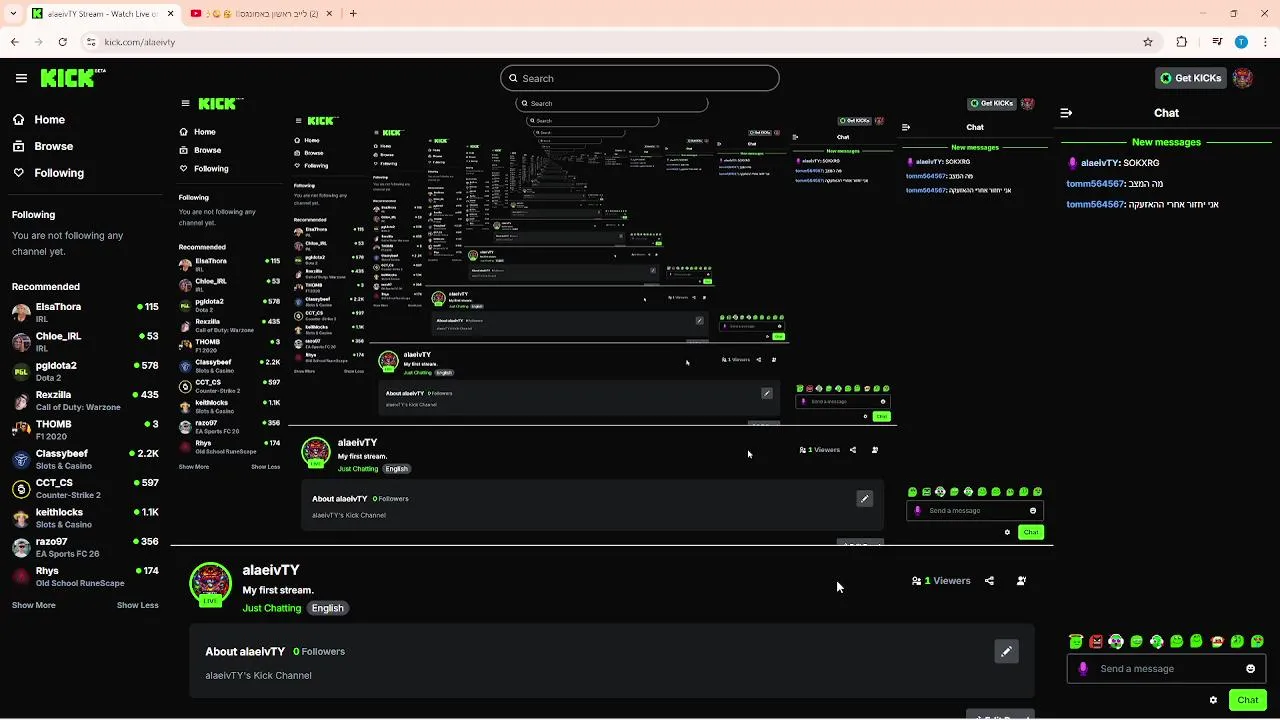
Task: Open a new browser tab
Action: point(353,14)
